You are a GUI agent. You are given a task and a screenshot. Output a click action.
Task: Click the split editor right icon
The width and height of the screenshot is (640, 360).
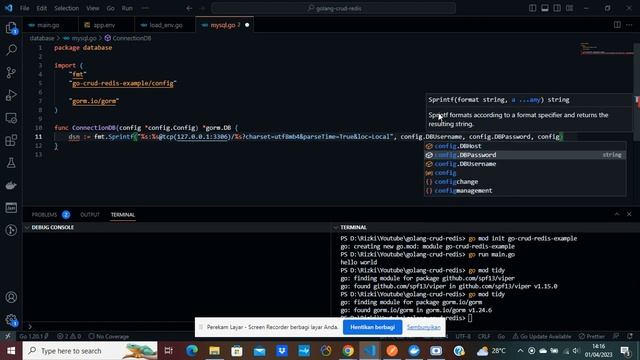tap(617, 25)
